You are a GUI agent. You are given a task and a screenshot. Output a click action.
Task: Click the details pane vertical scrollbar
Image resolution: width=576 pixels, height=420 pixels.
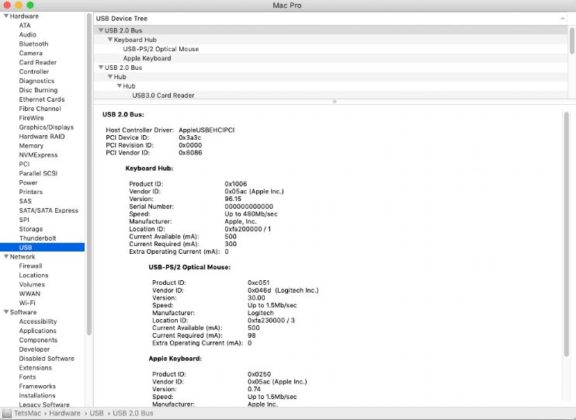point(566,234)
